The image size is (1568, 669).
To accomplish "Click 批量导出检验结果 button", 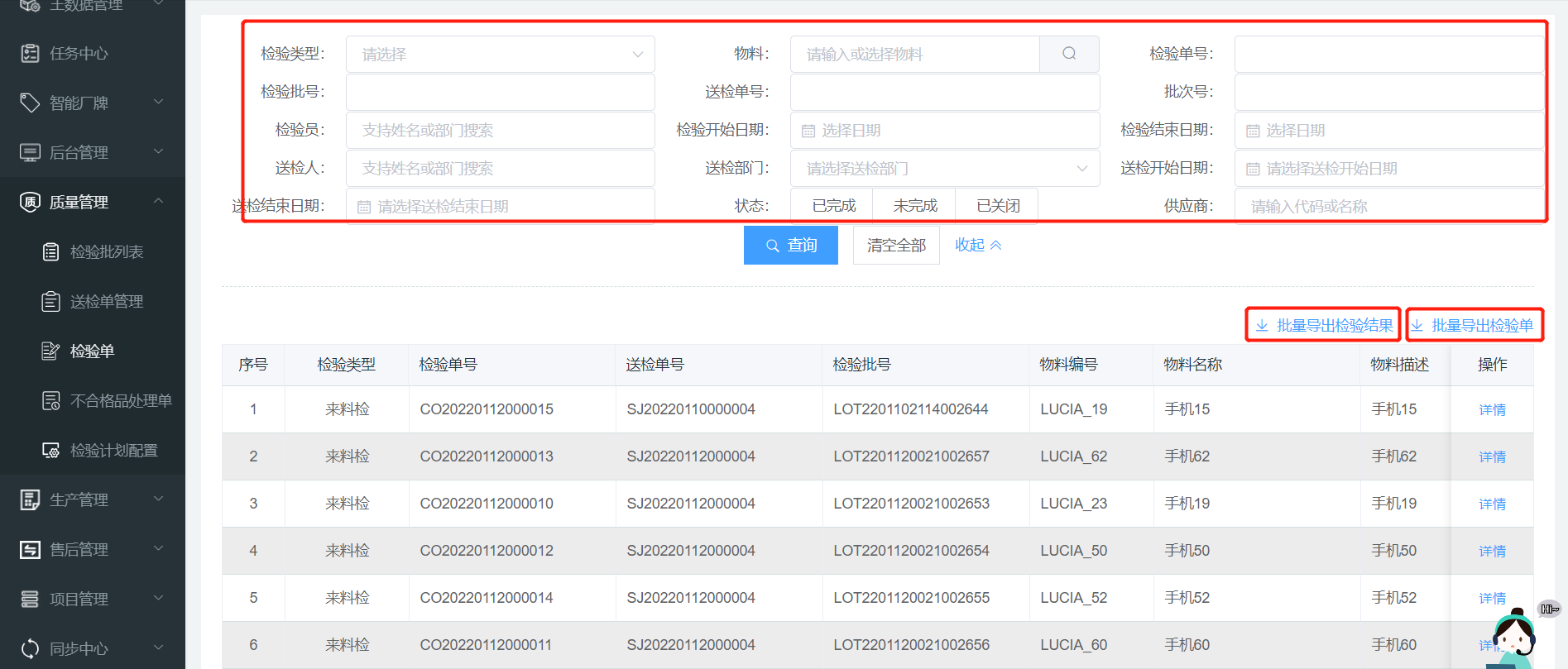I will coord(1323,325).
